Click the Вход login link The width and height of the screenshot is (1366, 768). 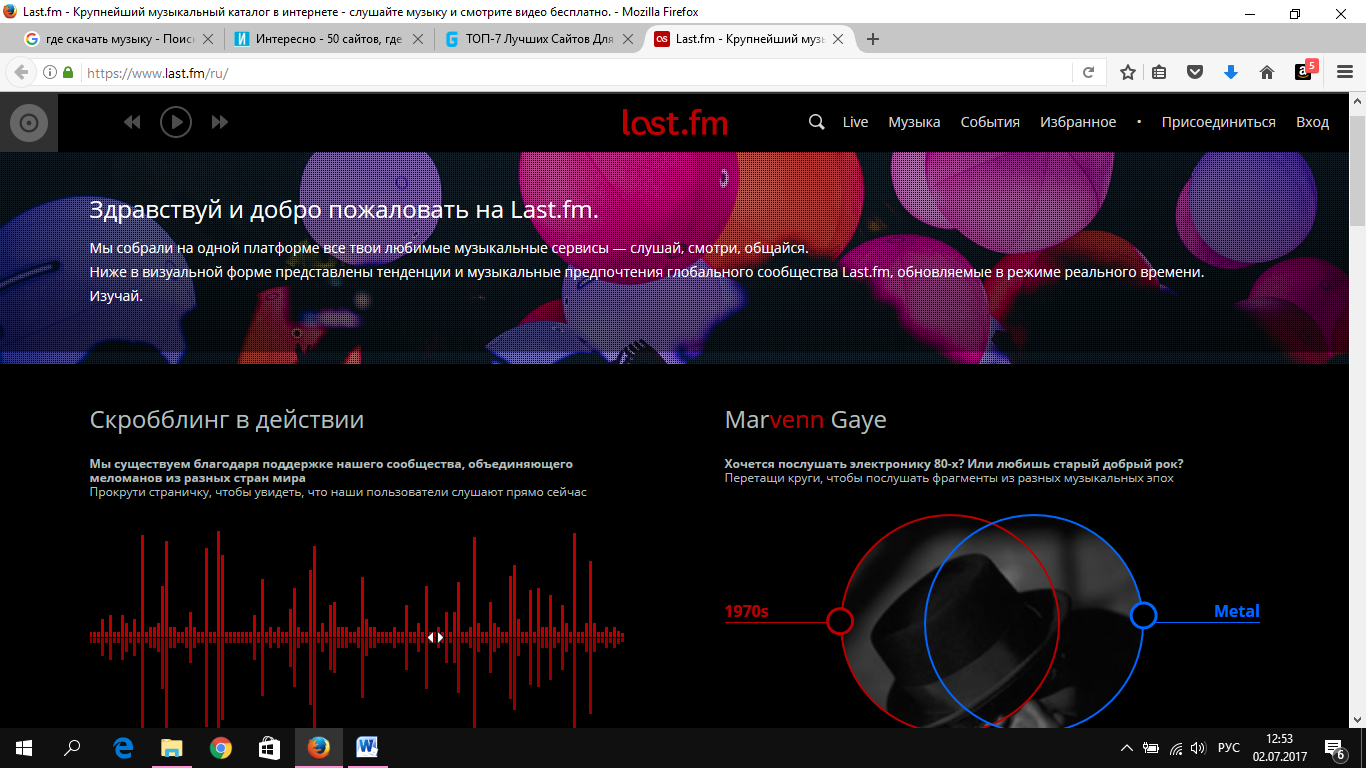(1312, 122)
